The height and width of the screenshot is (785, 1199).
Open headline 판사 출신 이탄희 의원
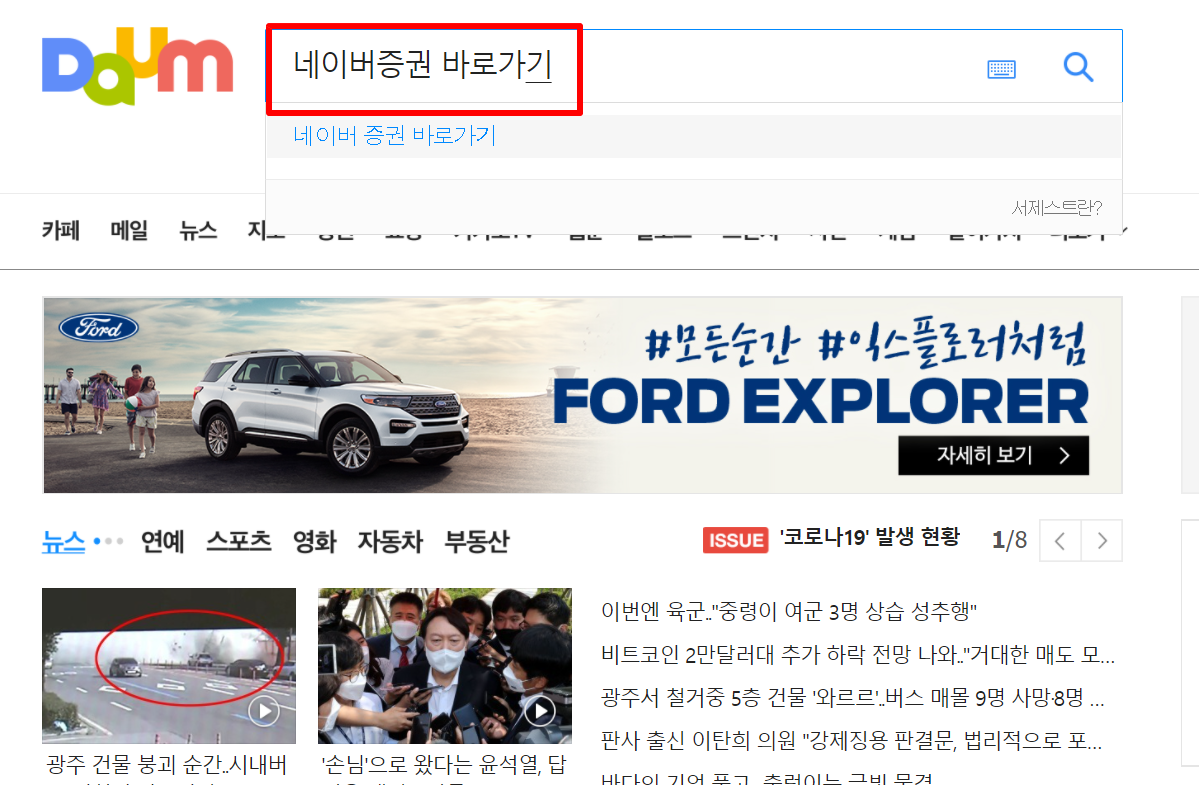(851, 740)
